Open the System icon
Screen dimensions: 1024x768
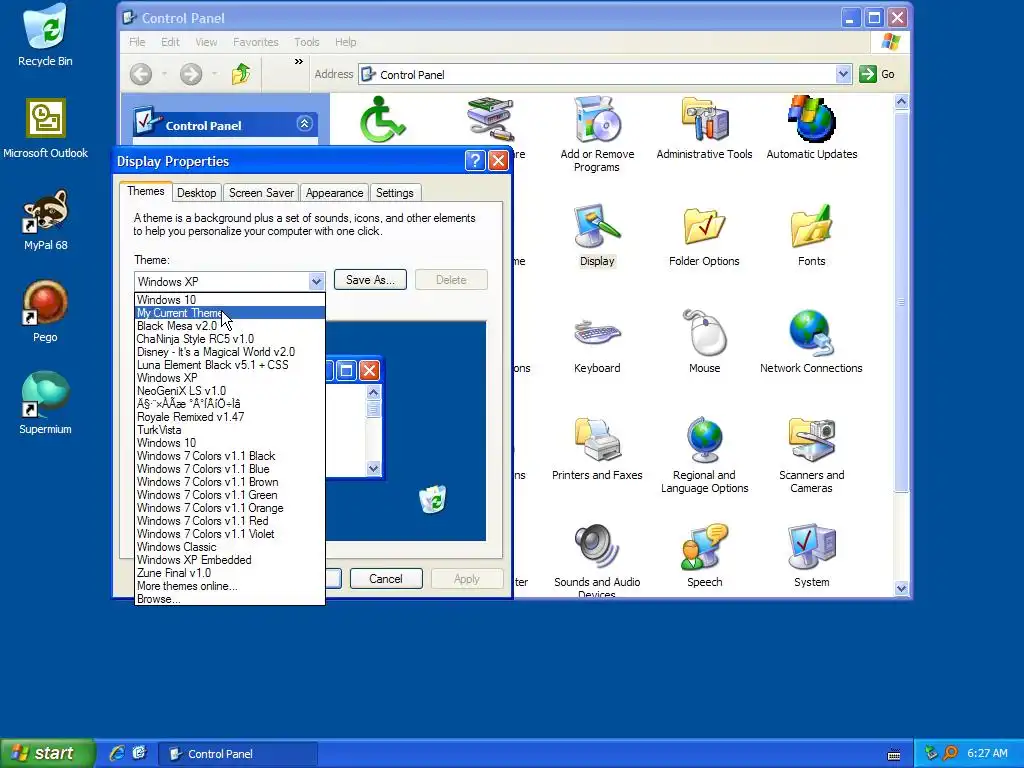811,556
